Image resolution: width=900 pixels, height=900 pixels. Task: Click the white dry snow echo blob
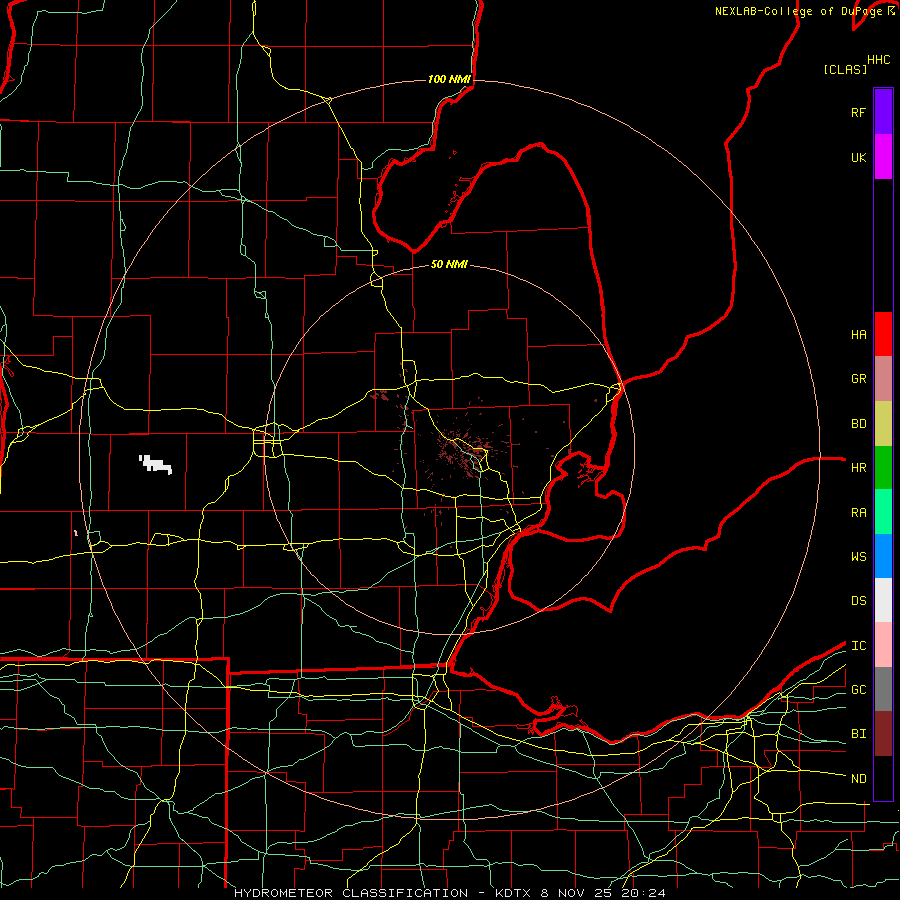coord(156,464)
